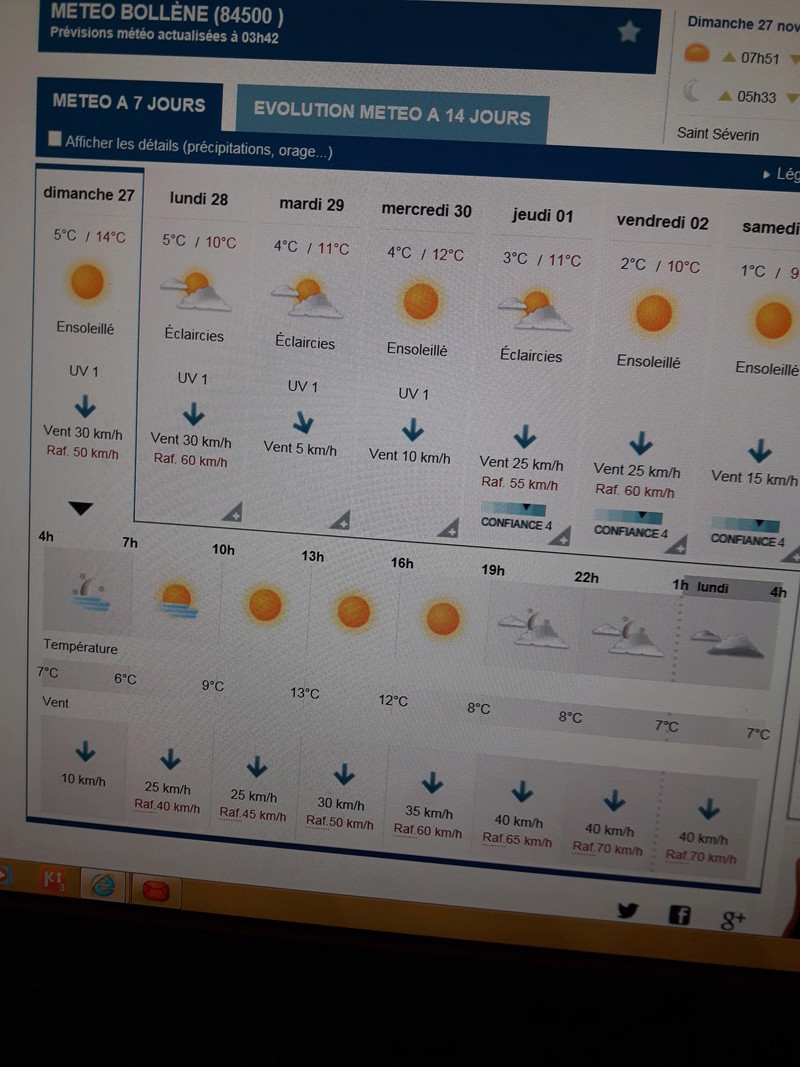Click wind direction arrow for mercredi 30
The width and height of the screenshot is (800, 1067).
[x=412, y=429]
